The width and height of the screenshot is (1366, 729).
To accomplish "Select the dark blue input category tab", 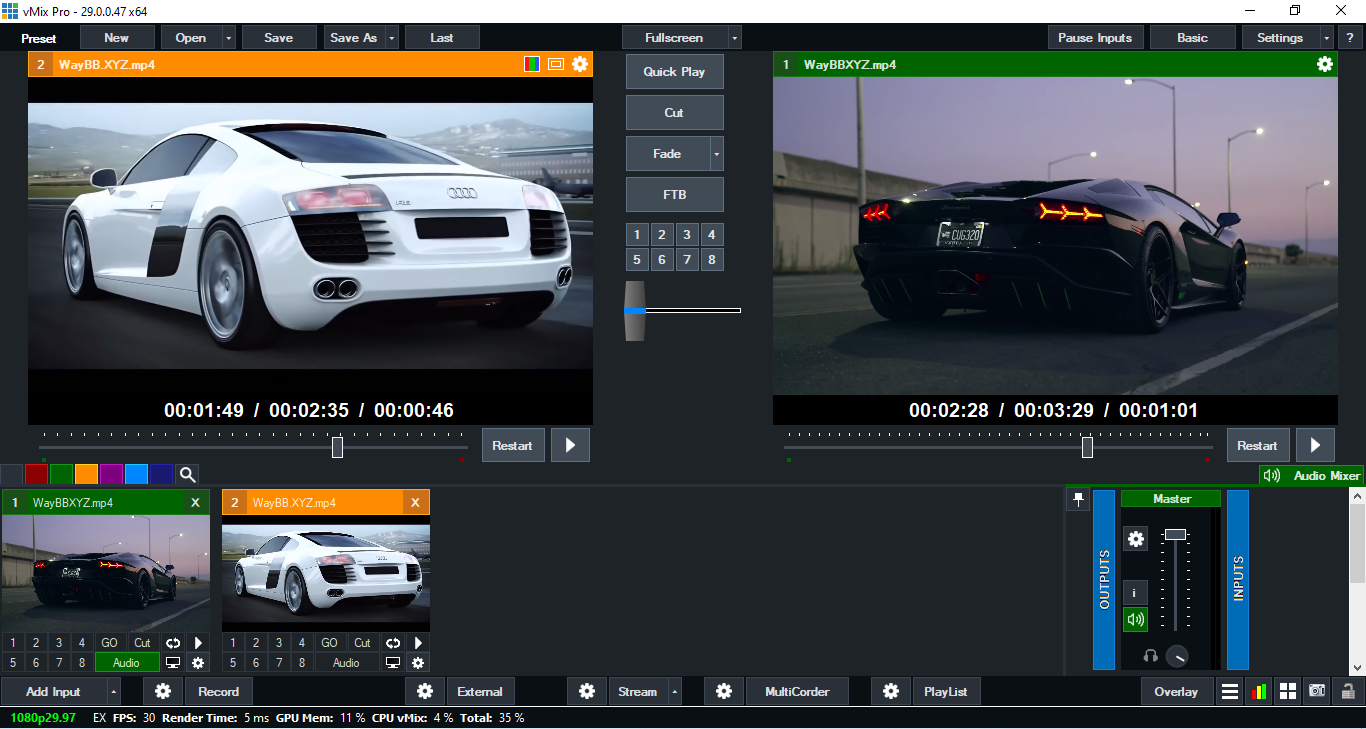I will 161,474.
